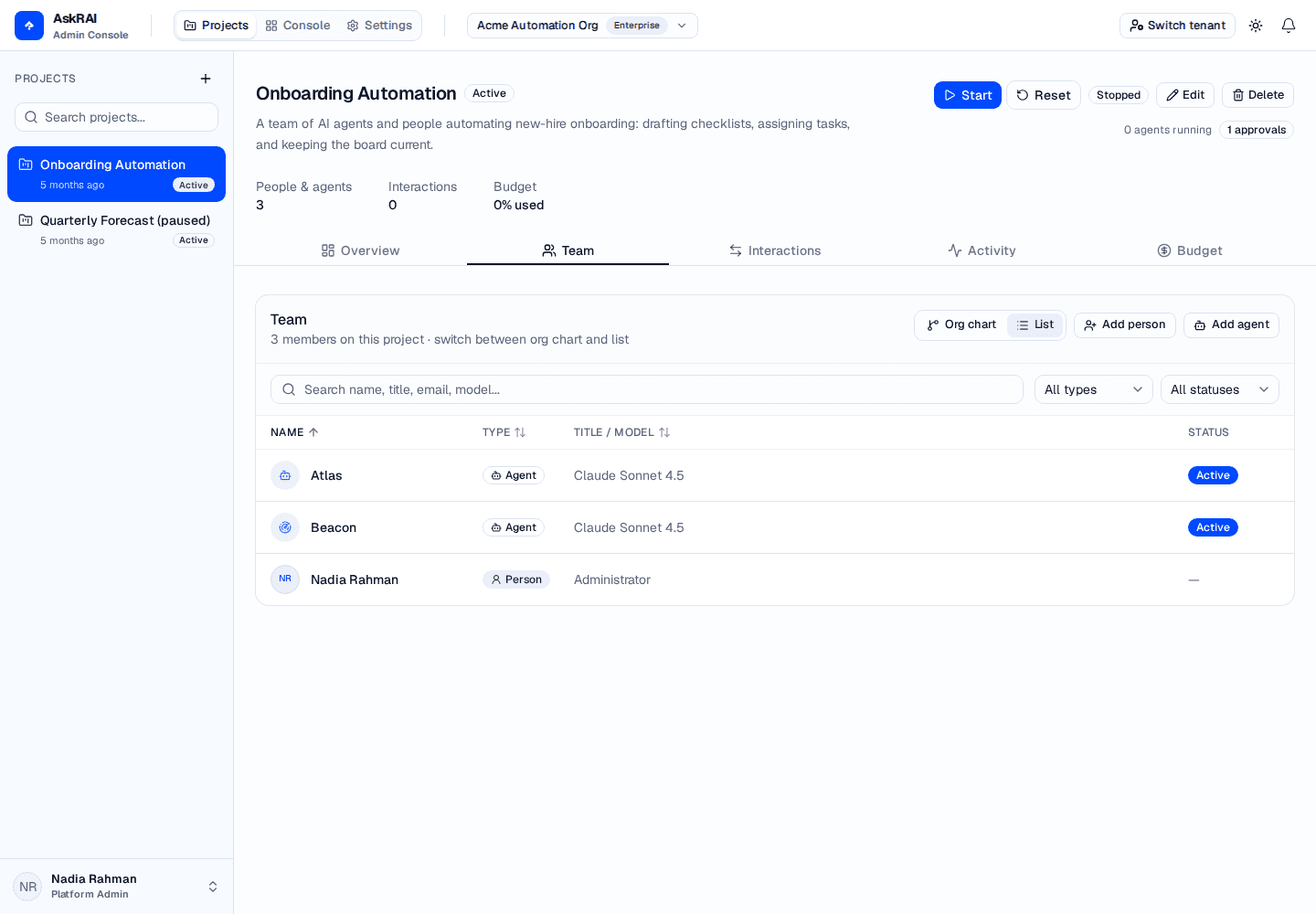Click the Active badge beside project title
Image resolution: width=1316 pixels, height=914 pixels.
tap(490, 93)
